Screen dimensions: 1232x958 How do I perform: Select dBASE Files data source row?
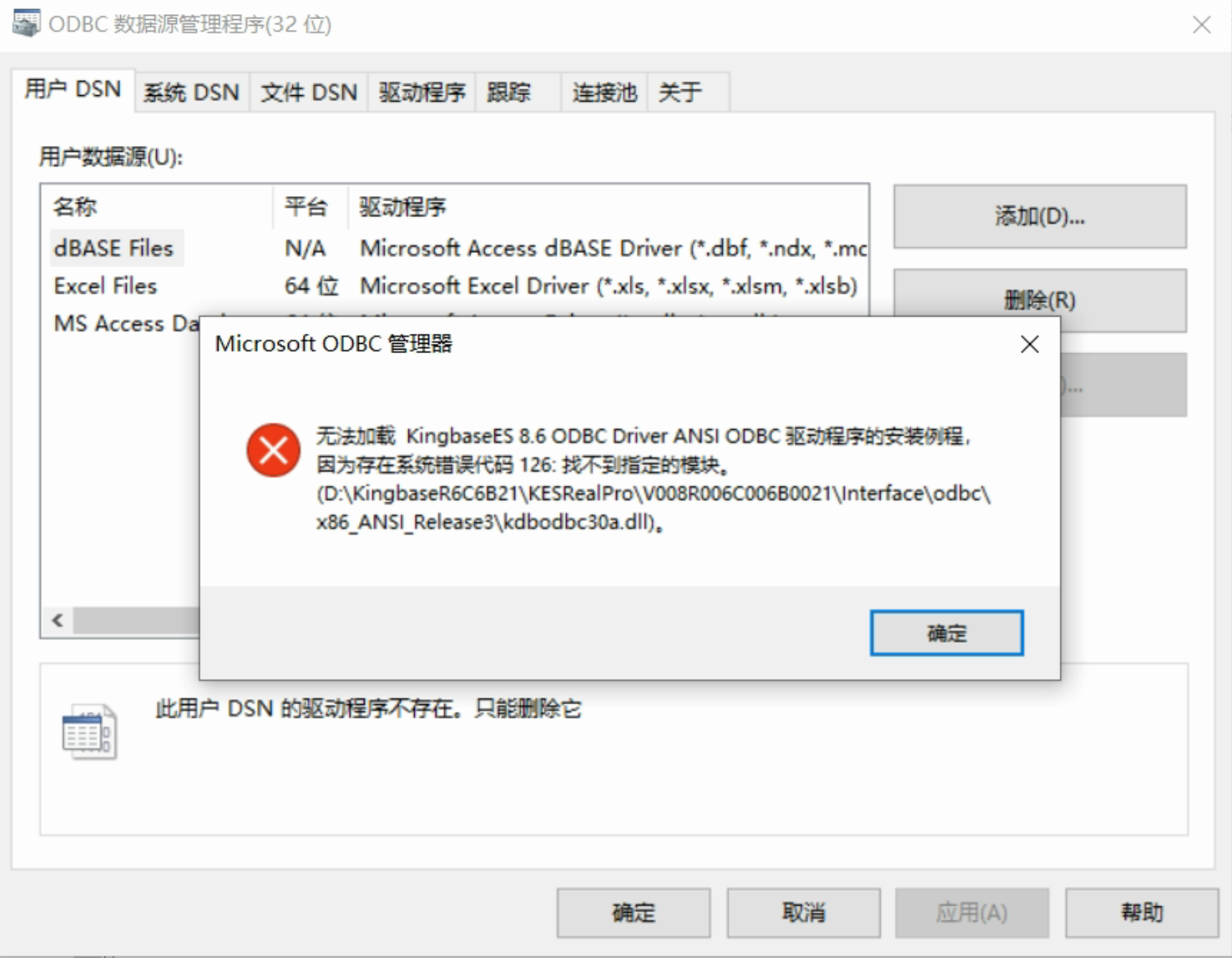(454, 248)
